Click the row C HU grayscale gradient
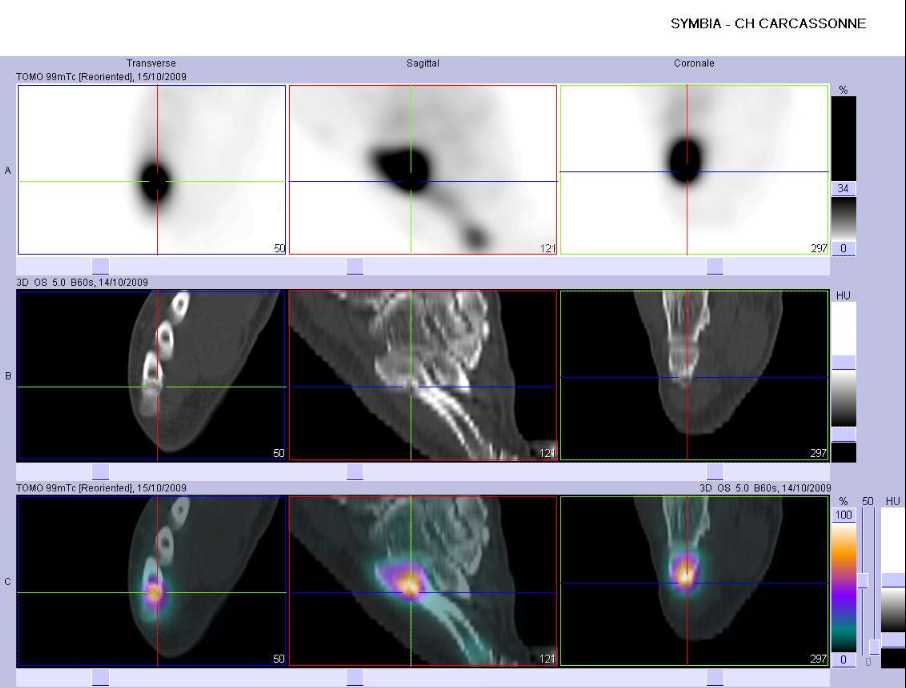Viewport: 906px width, 688px height. [893, 610]
